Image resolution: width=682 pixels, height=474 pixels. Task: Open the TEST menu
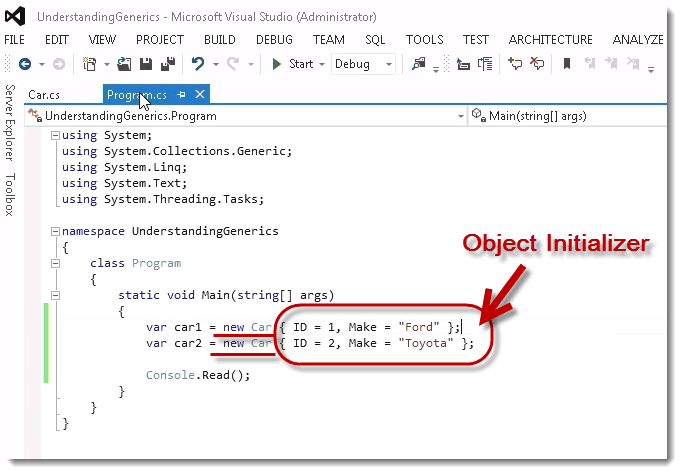click(475, 40)
